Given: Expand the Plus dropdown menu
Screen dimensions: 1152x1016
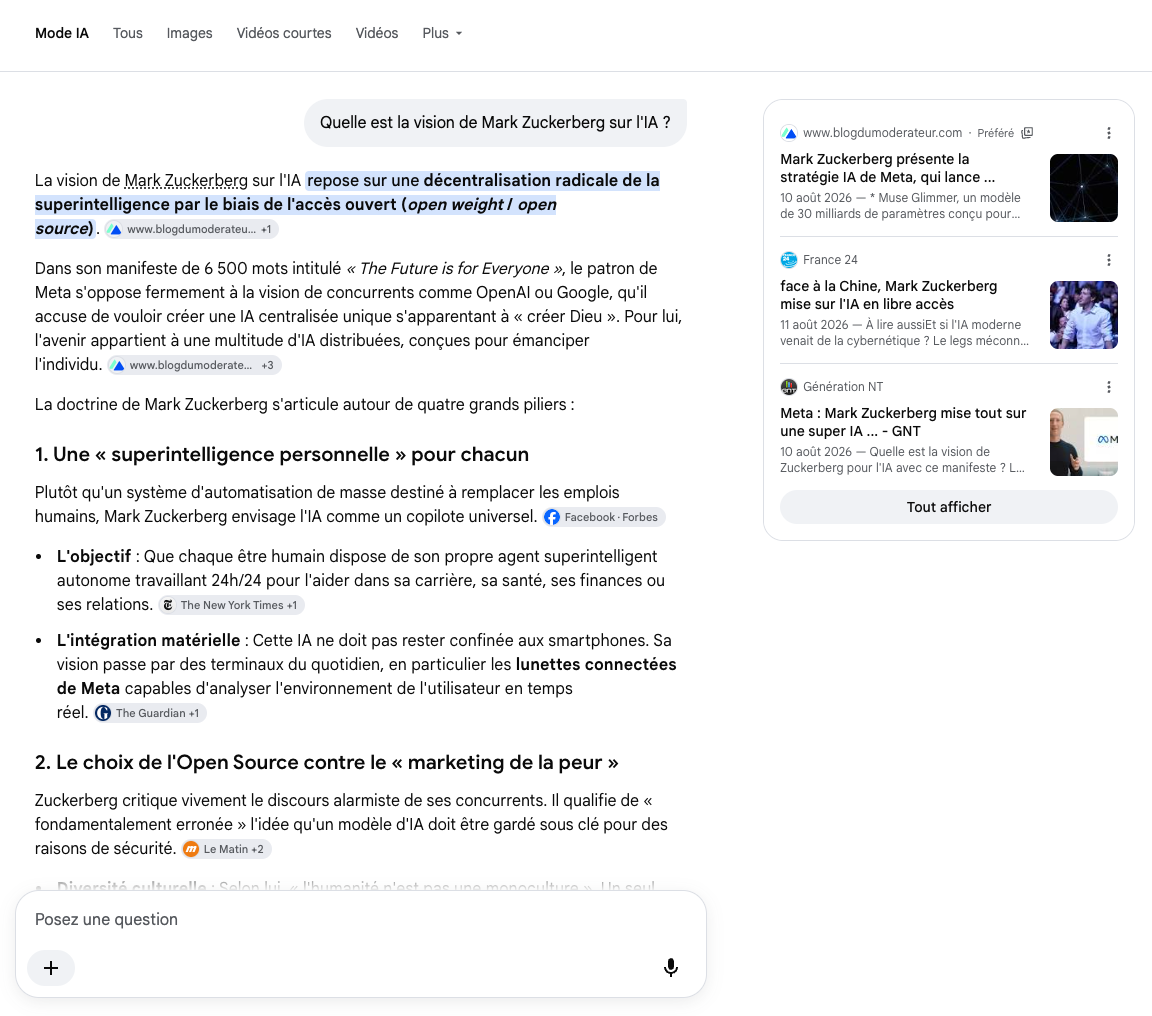Looking at the screenshot, I should pyautogui.click(x=442, y=33).
